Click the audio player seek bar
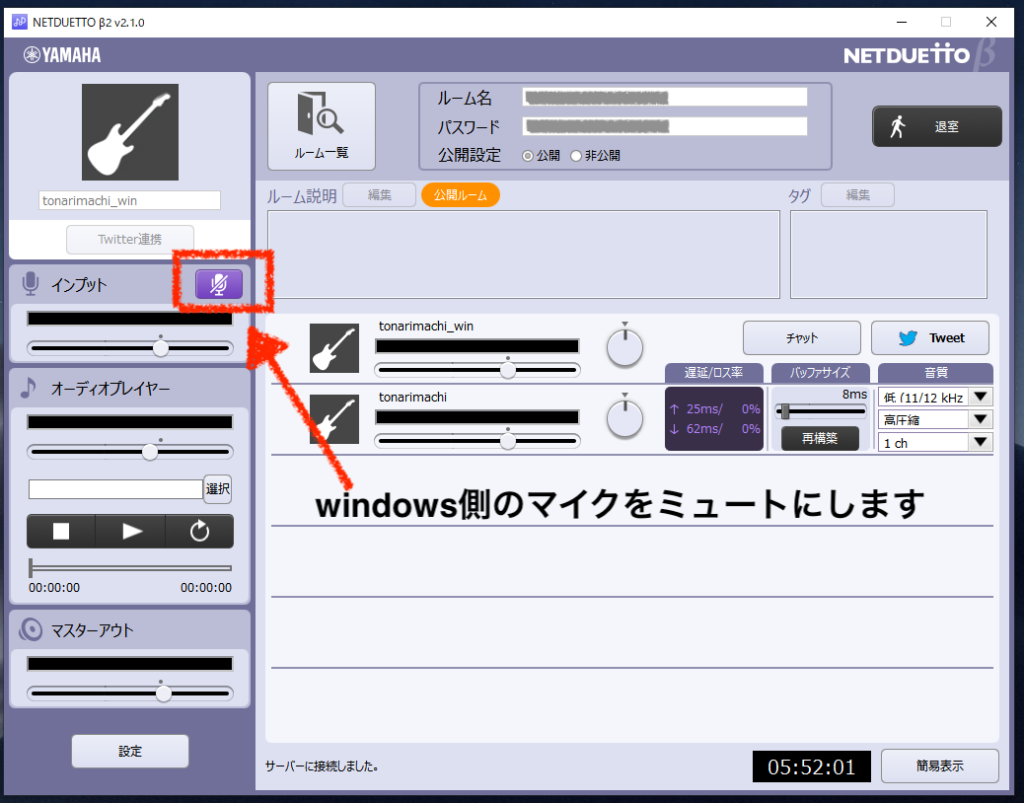This screenshot has width=1024, height=803. pyautogui.click(x=130, y=568)
